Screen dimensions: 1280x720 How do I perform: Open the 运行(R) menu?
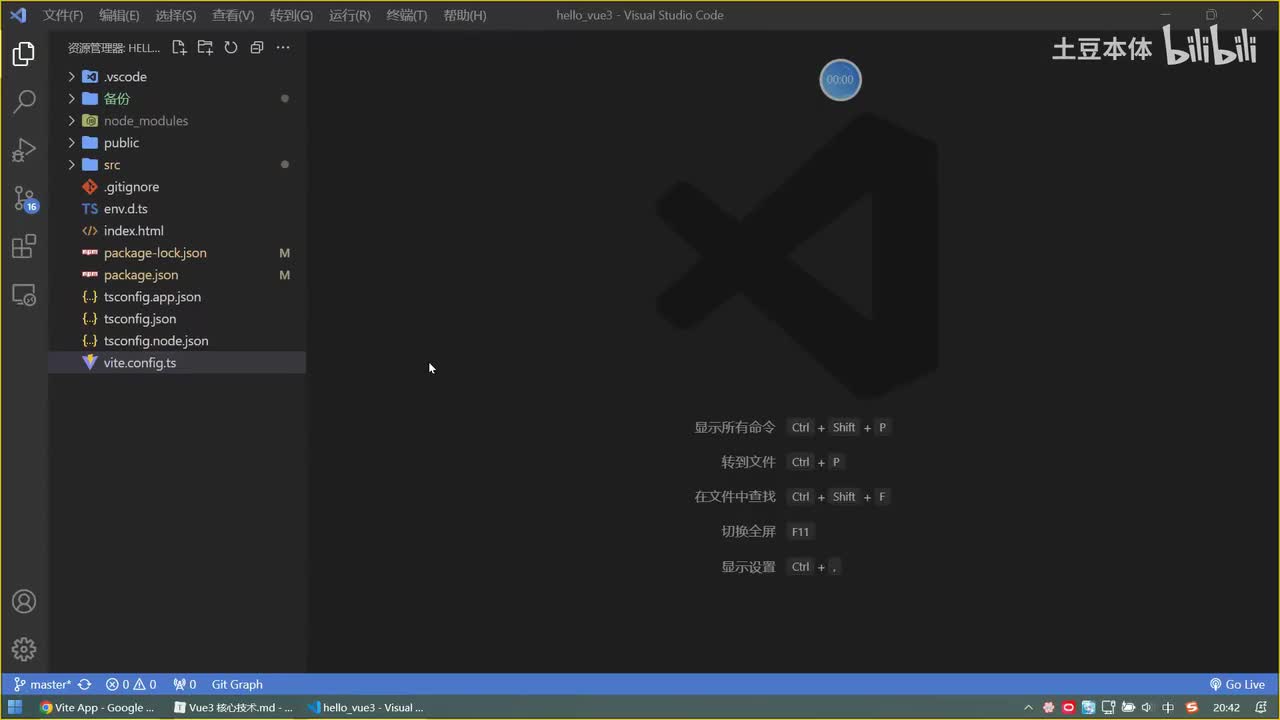point(349,15)
